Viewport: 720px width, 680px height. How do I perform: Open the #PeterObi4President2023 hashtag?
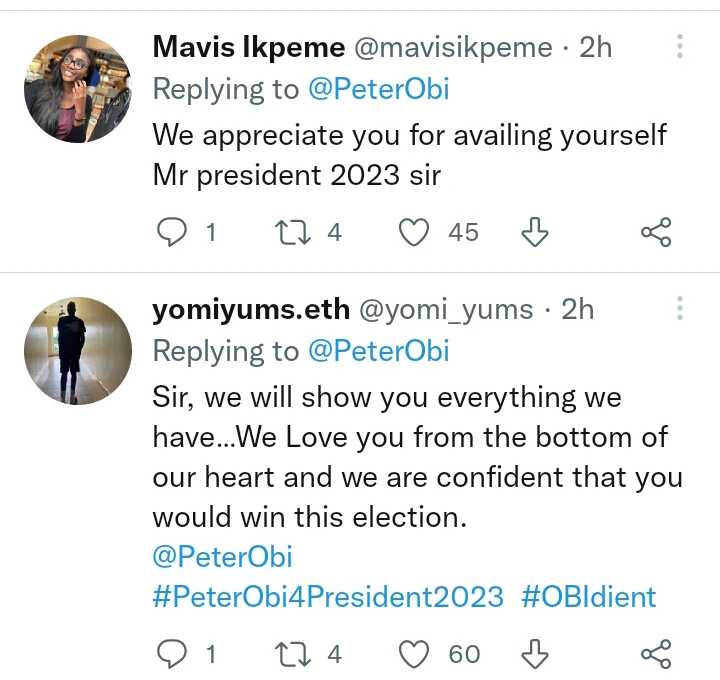[328, 597]
